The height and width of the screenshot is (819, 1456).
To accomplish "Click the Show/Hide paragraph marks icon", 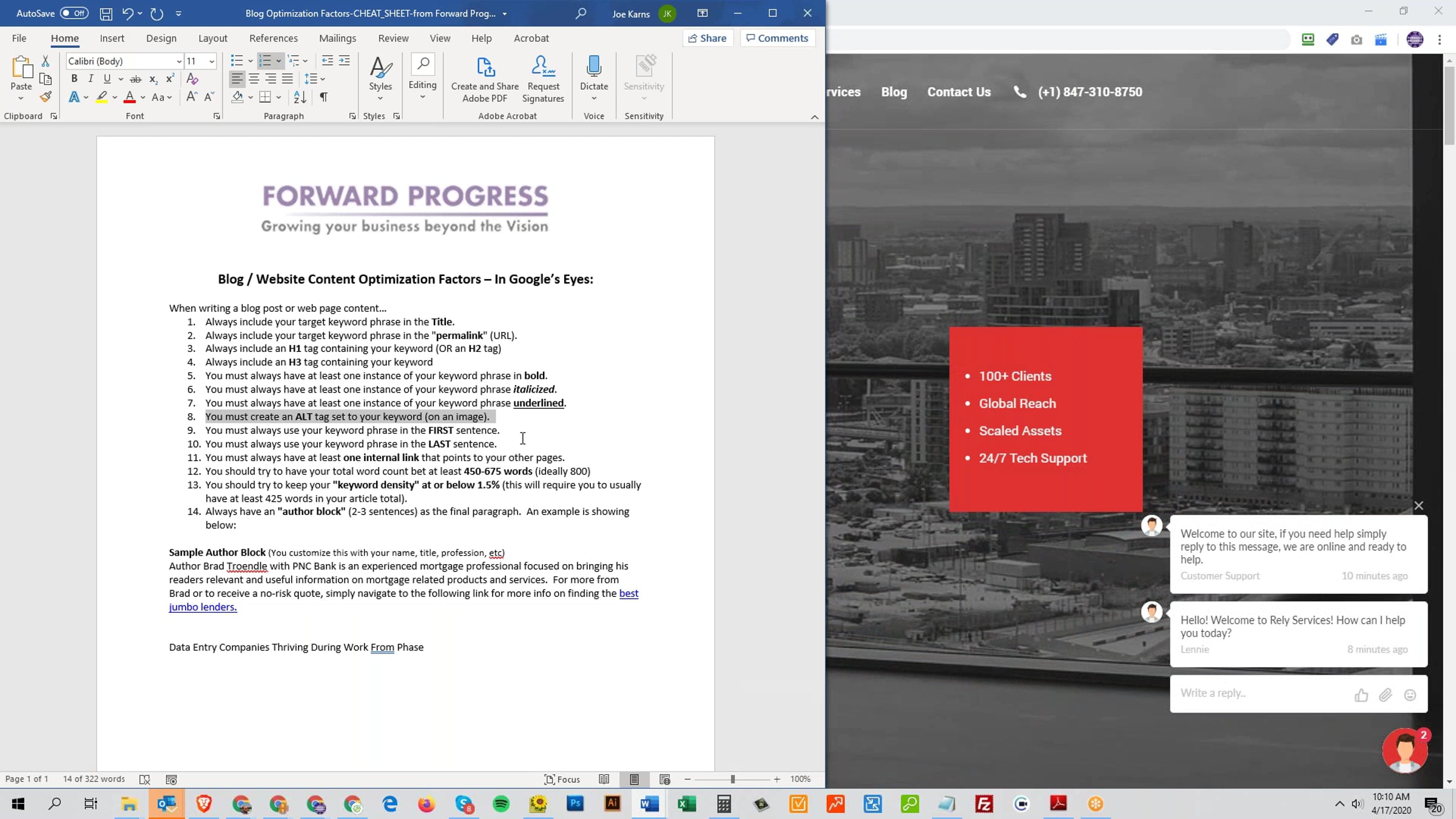I will 323,97.
